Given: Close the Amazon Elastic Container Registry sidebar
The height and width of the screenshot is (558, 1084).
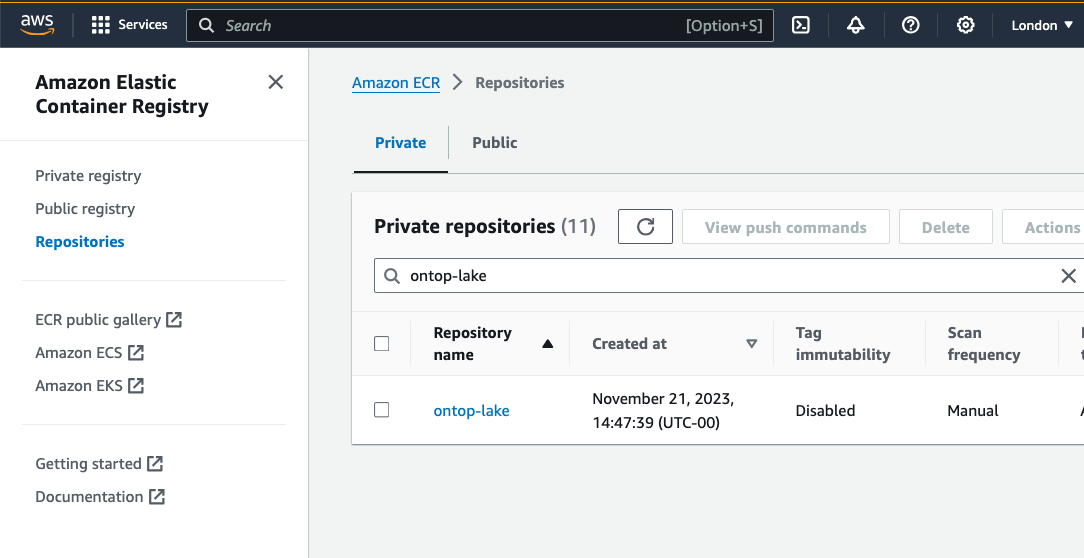Looking at the screenshot, I should point(275,82).
